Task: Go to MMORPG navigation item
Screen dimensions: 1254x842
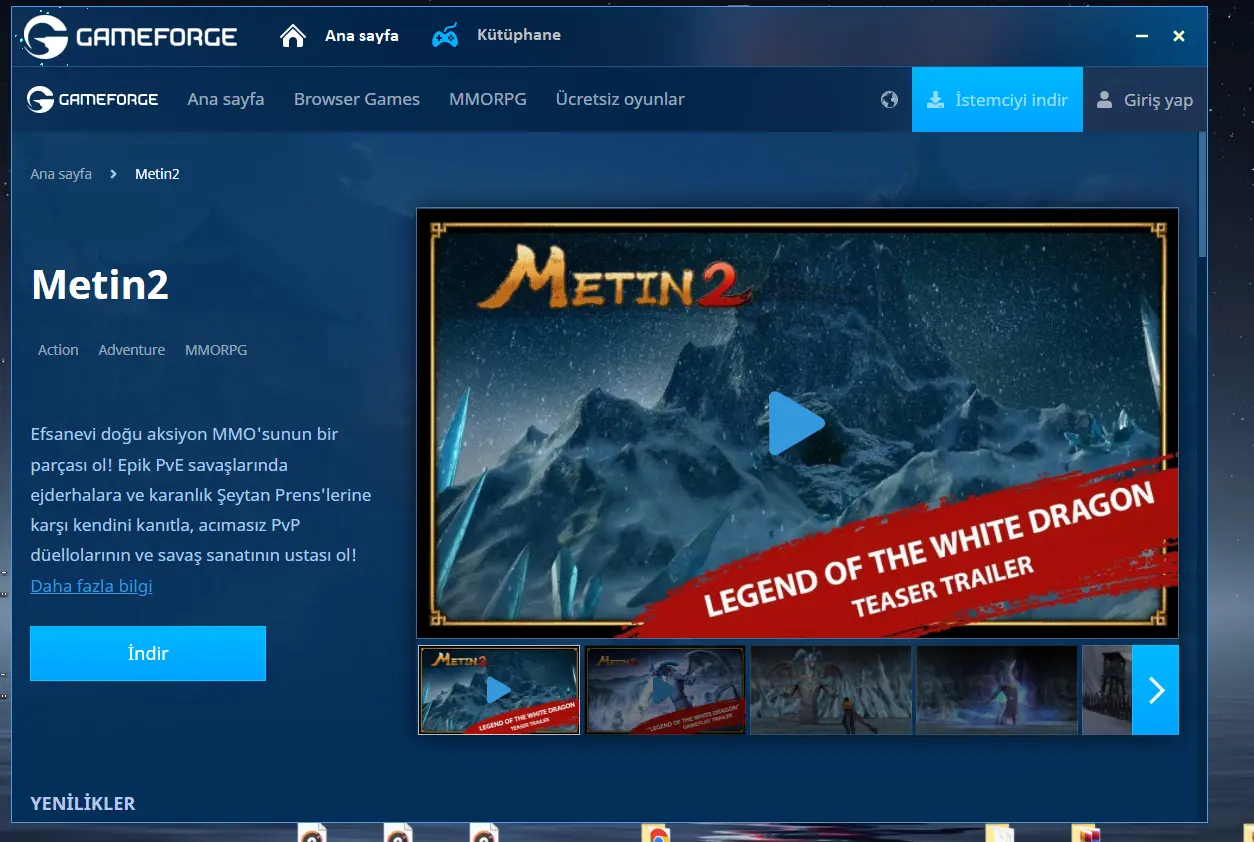Action: pyautogui.click(x=487, y=100)
